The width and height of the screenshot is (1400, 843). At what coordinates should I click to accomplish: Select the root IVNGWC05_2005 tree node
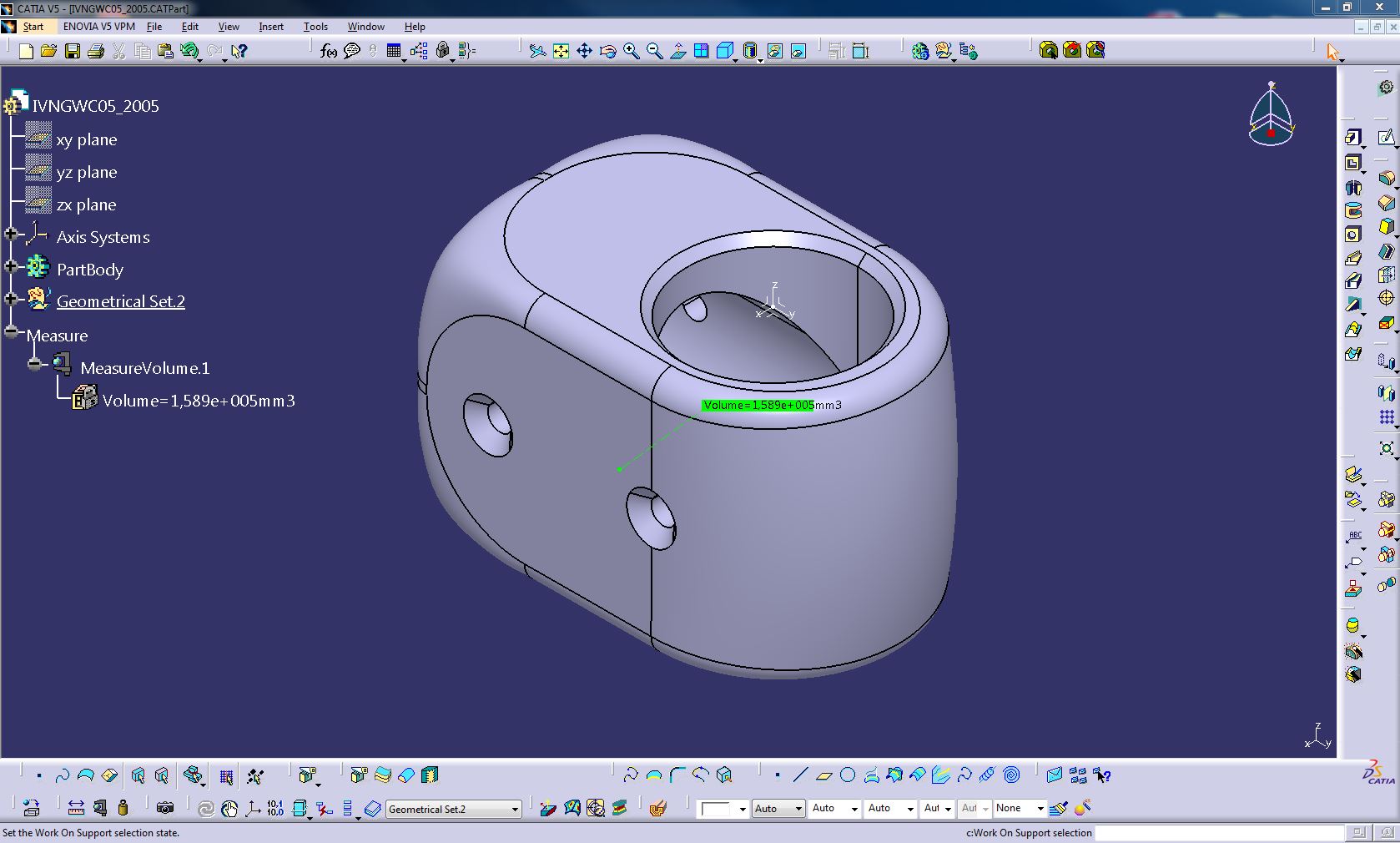(95, 106)
